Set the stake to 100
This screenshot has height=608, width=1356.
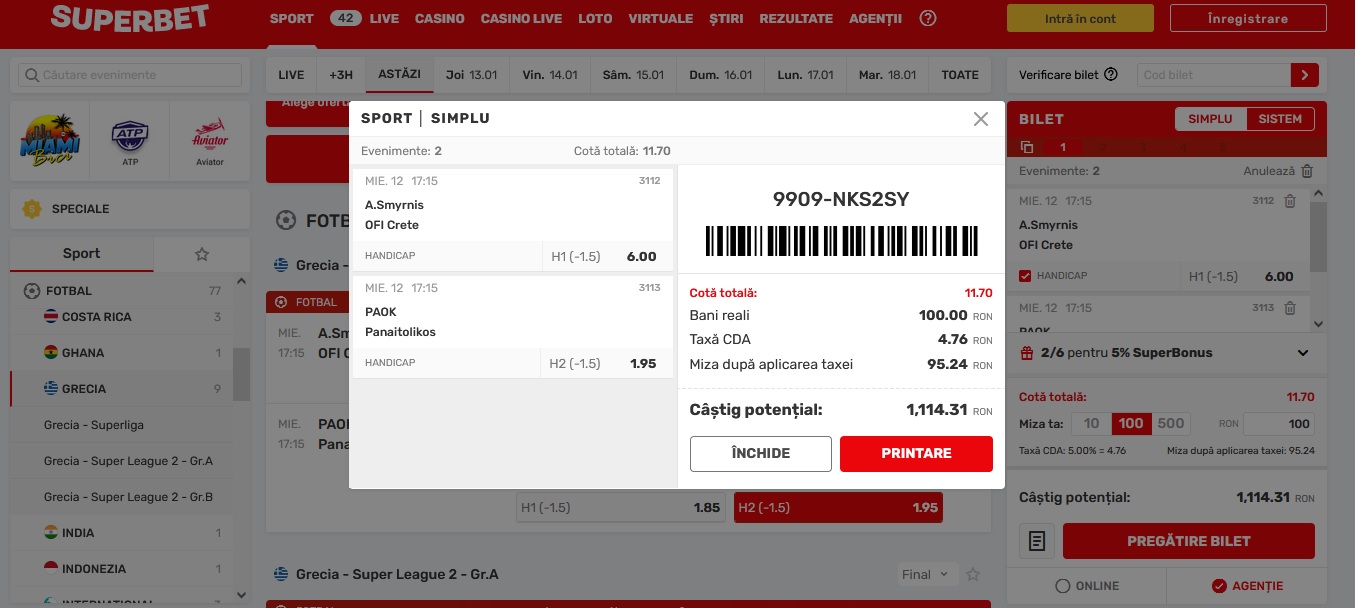(x=1131, y=424)
